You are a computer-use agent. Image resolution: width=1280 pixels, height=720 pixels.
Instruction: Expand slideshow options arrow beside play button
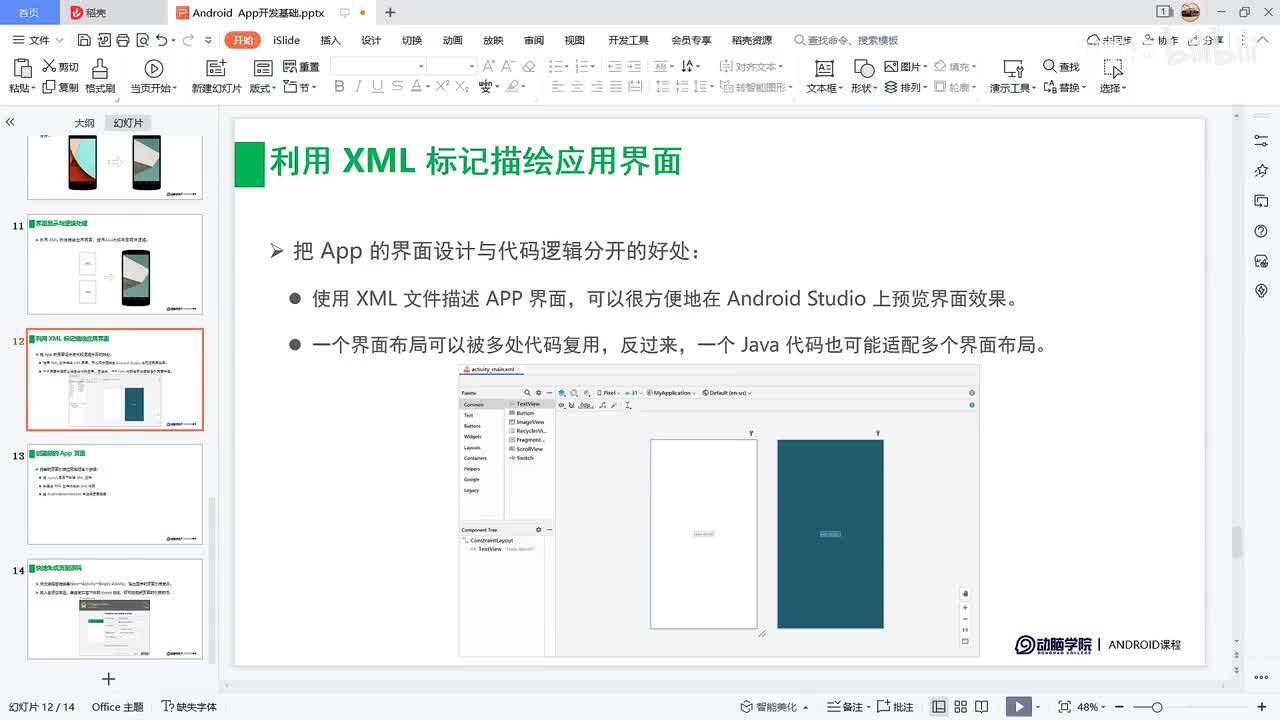tap(1039, 707)
